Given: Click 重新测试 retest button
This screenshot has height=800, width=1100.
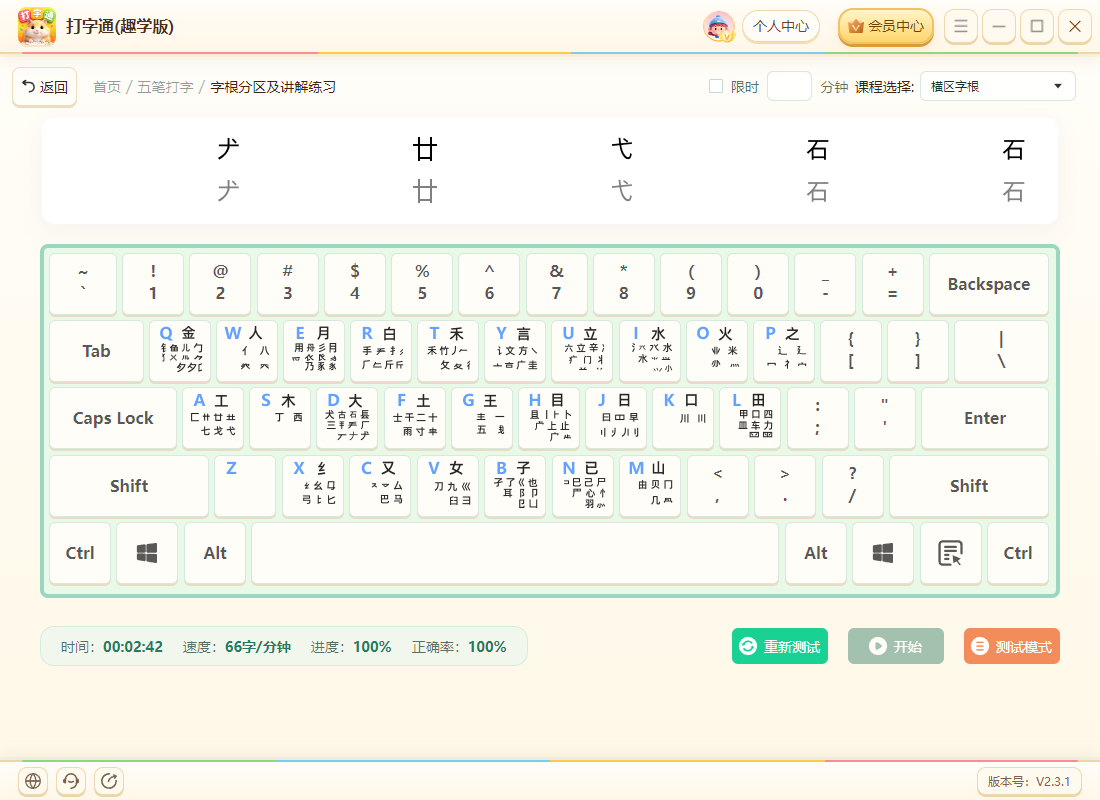Looking at the screenshot, I should 780,646.
